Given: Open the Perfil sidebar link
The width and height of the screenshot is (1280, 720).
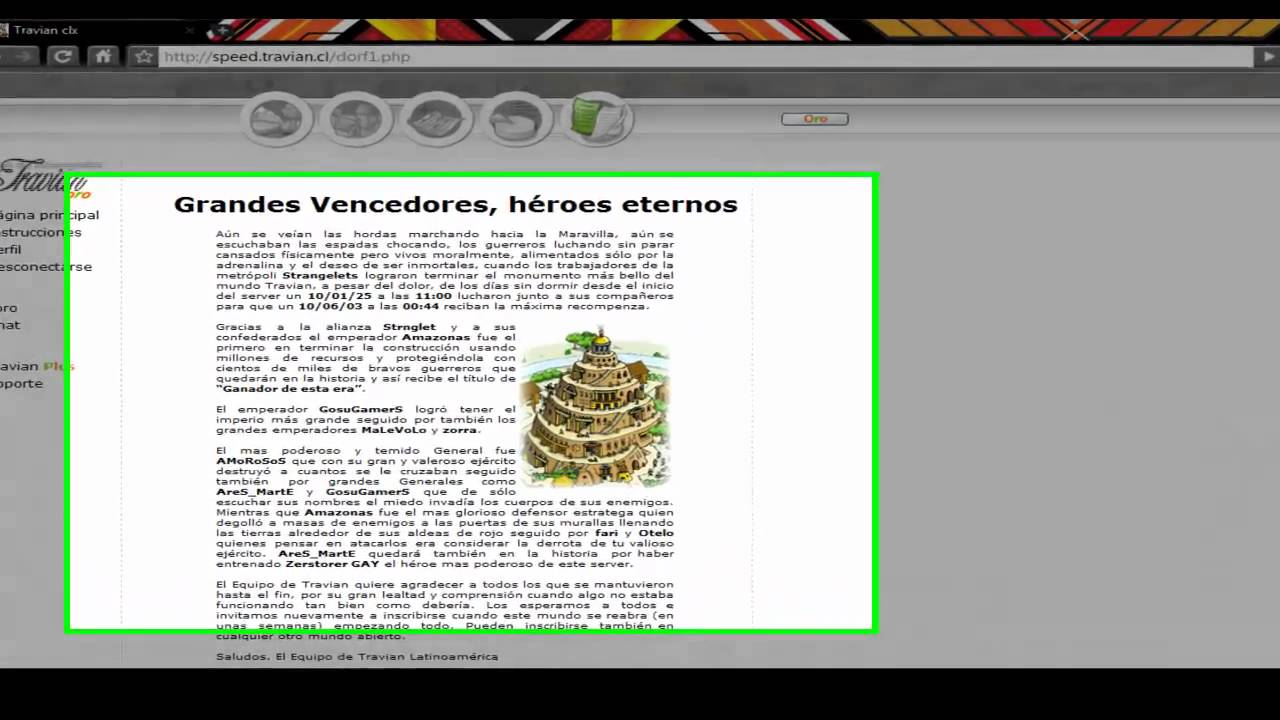Looking at the screenshot, I should [x=11, y=249].
